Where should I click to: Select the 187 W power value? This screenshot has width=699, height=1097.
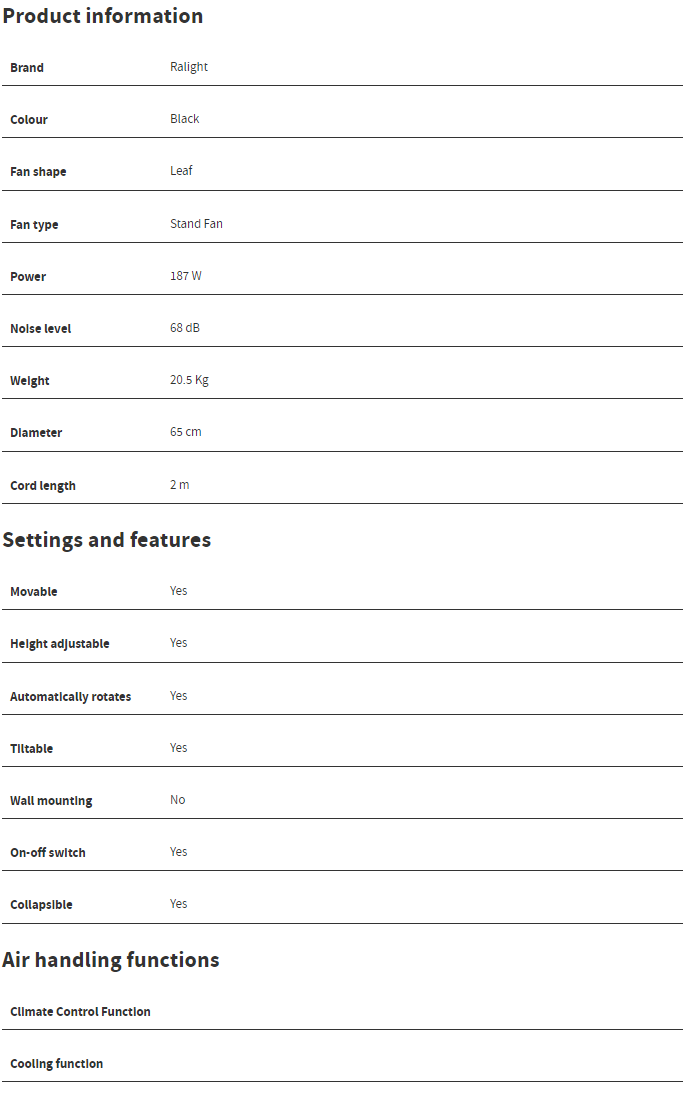click(x=185, y=276)
